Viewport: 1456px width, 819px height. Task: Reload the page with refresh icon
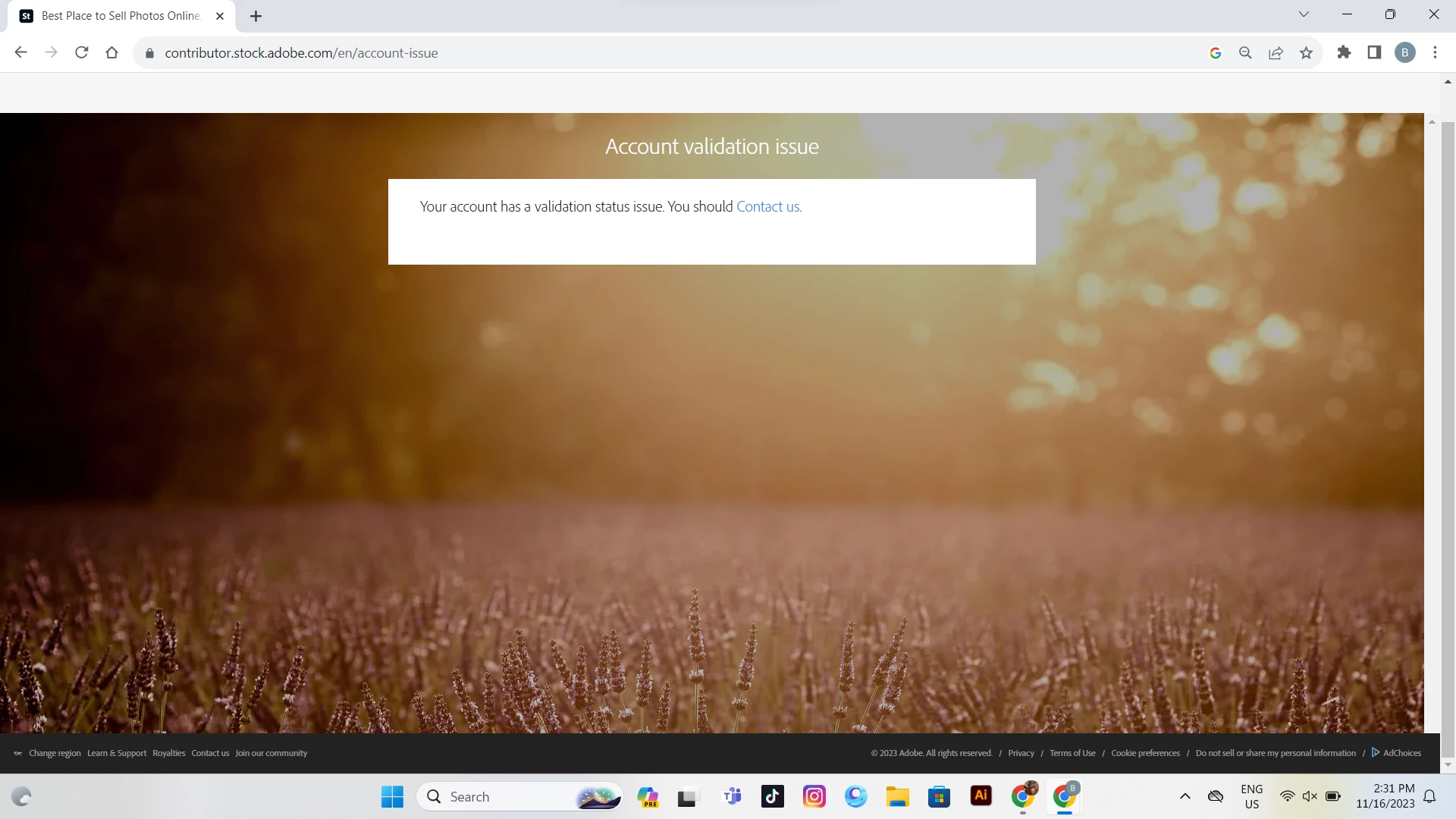[x=82, y=52]
